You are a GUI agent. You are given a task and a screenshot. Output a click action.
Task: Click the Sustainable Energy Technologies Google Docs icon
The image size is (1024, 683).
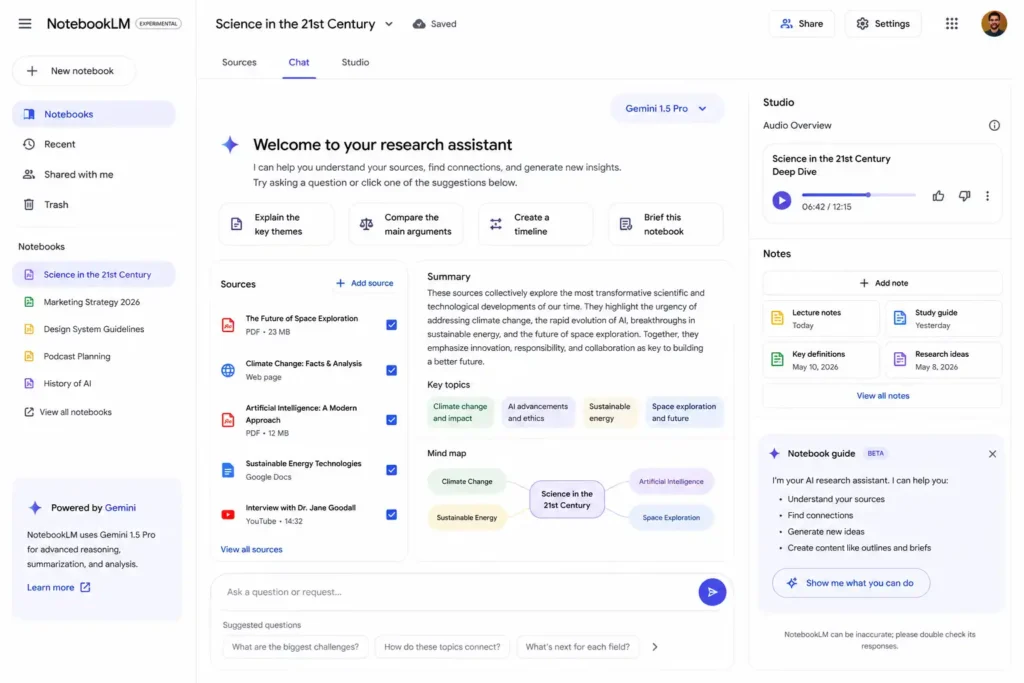pyautogui.click(x=228, y=470)
